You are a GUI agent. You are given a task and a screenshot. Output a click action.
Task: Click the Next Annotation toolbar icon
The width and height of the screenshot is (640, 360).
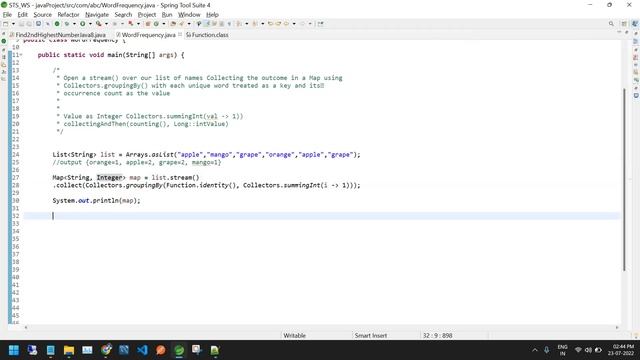(240, 24)
